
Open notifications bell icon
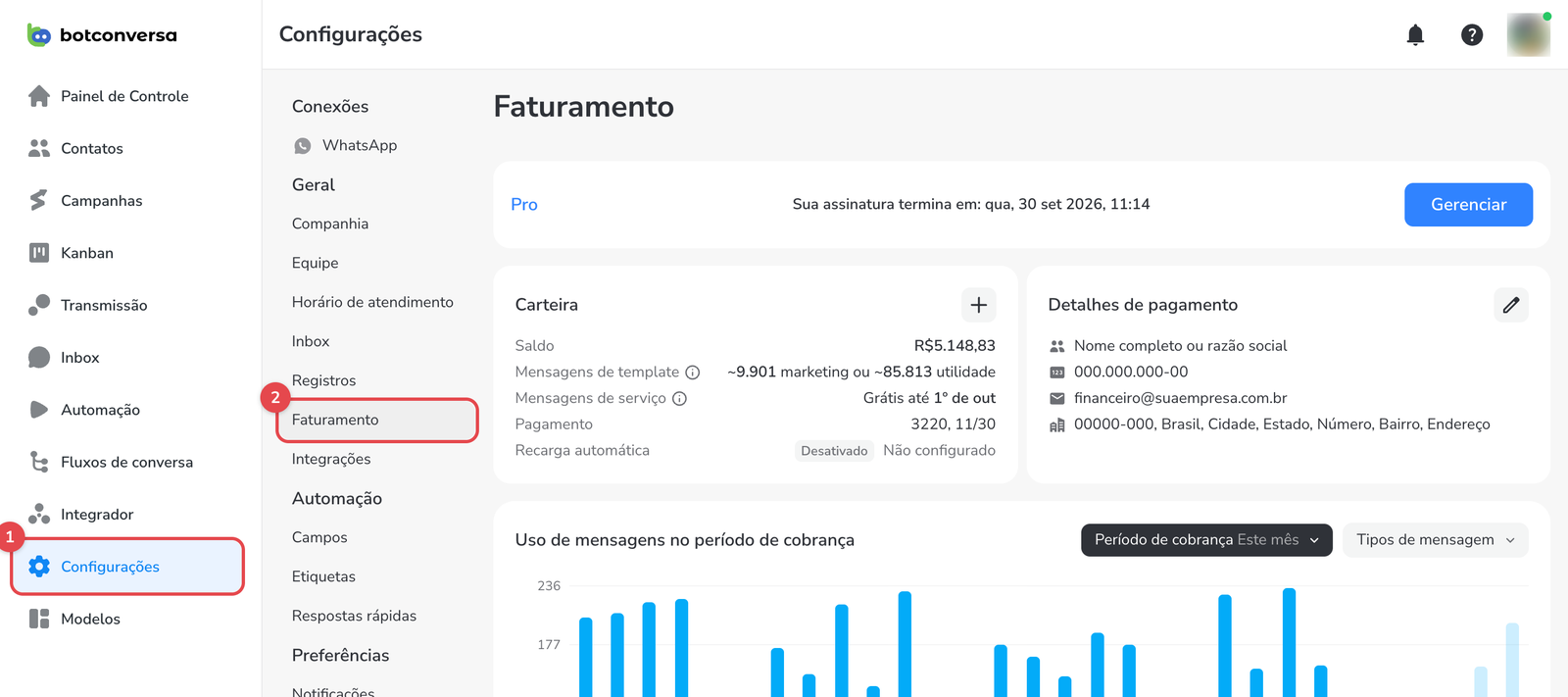coord(1415,35)
